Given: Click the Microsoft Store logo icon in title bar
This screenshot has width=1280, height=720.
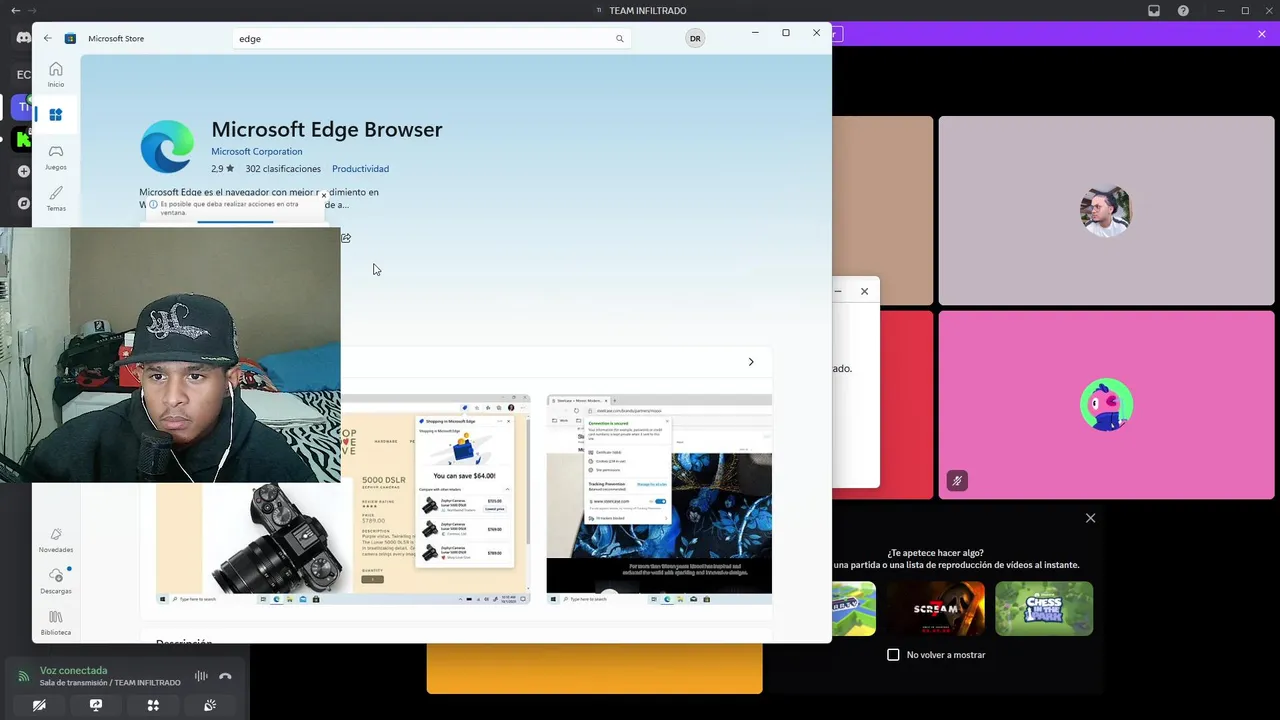Looking at the screenshot, I should pyautogui.click(x=70, y=38).
